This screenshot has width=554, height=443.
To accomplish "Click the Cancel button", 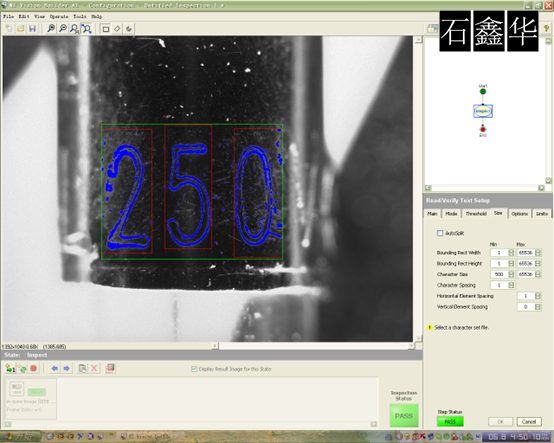I will 529,421.
